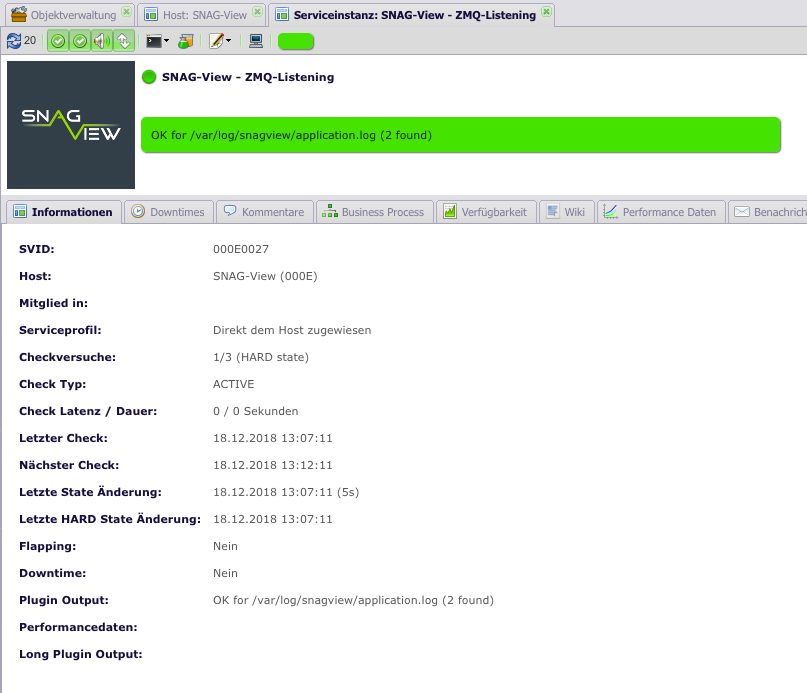Click the 'Performancedaten:' label
This screenshot has width=807, height=693.
pyautogui.click(x=78, y=627)
